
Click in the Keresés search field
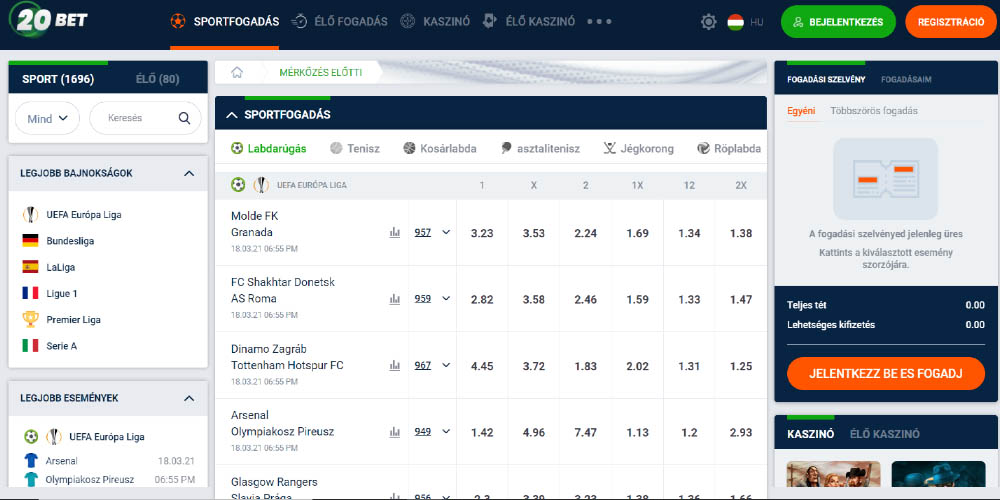click(x=145, y=118)
